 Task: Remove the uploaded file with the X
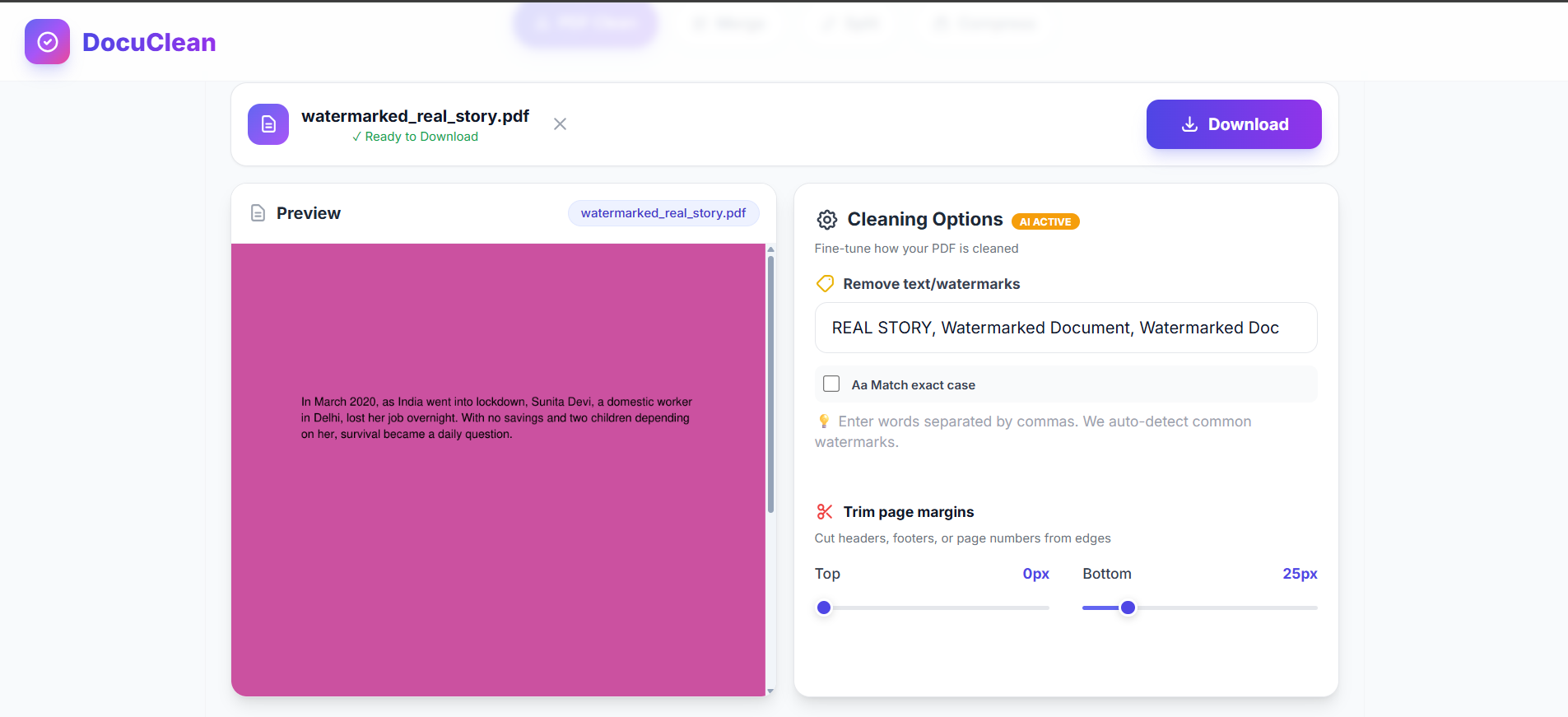(x=560, y=124)
